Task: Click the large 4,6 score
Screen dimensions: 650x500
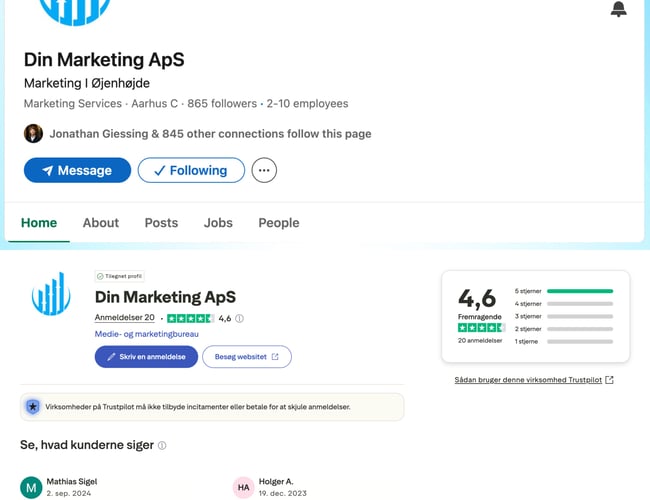Action: click(477, 299)
